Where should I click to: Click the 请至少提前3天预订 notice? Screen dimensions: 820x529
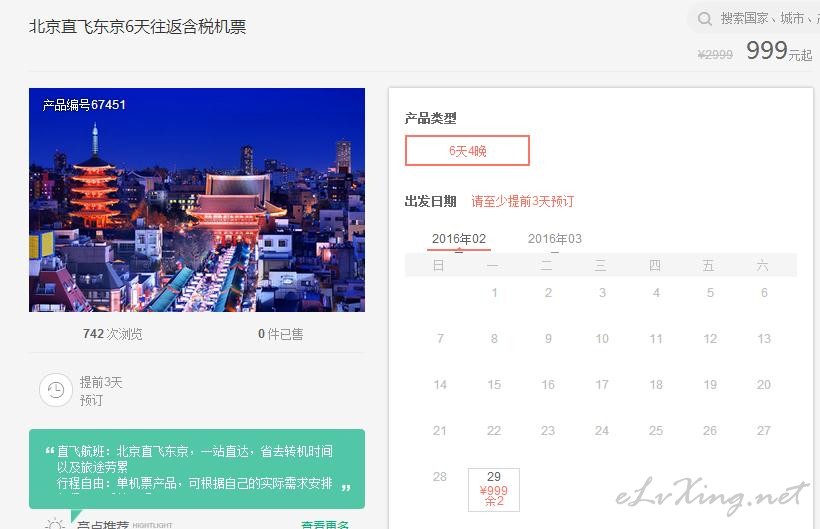point(522,201)
